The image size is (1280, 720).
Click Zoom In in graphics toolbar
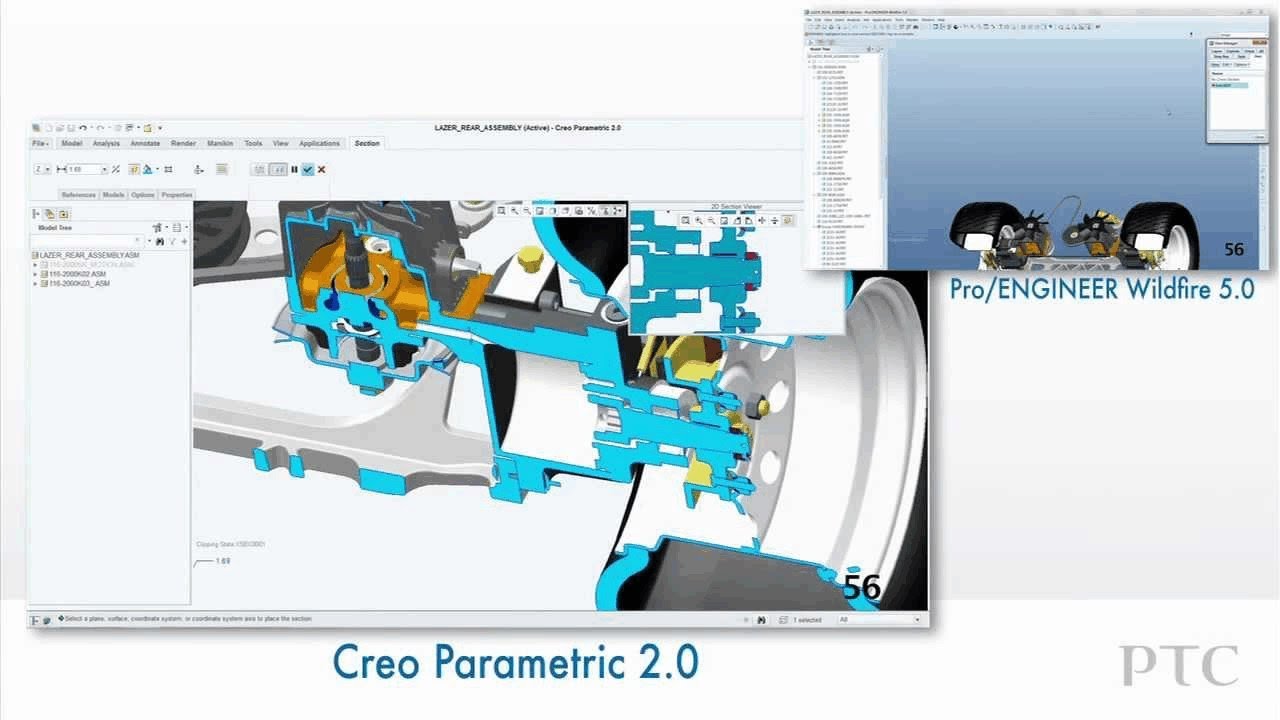[514, 211]
